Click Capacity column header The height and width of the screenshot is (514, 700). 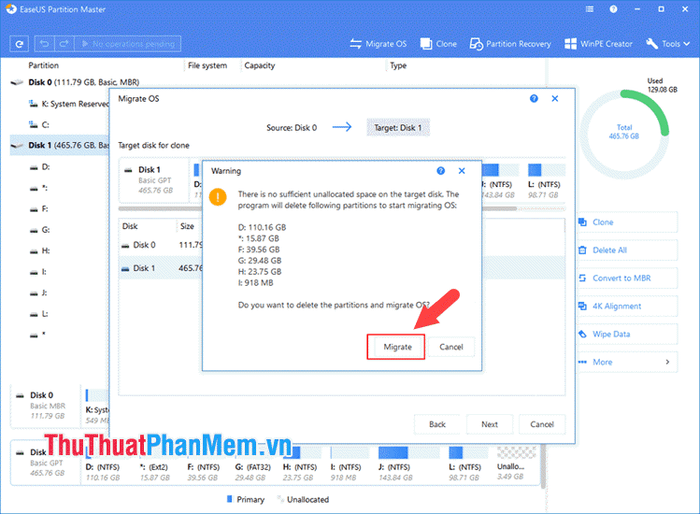[x=259, y=66]
